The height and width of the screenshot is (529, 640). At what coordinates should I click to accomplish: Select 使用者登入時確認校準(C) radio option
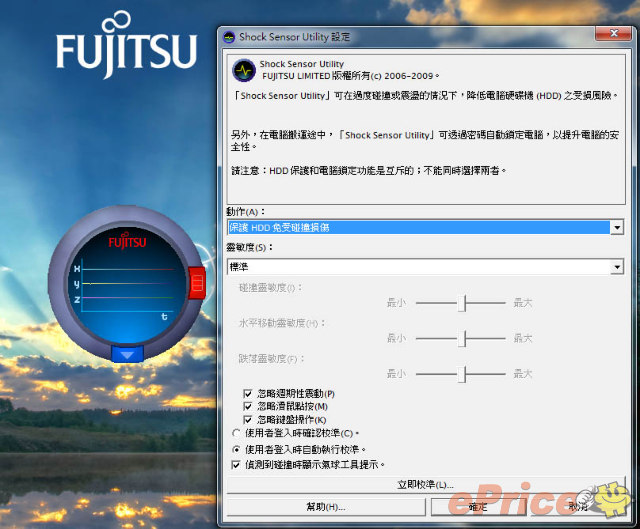(x=236, y=433)
